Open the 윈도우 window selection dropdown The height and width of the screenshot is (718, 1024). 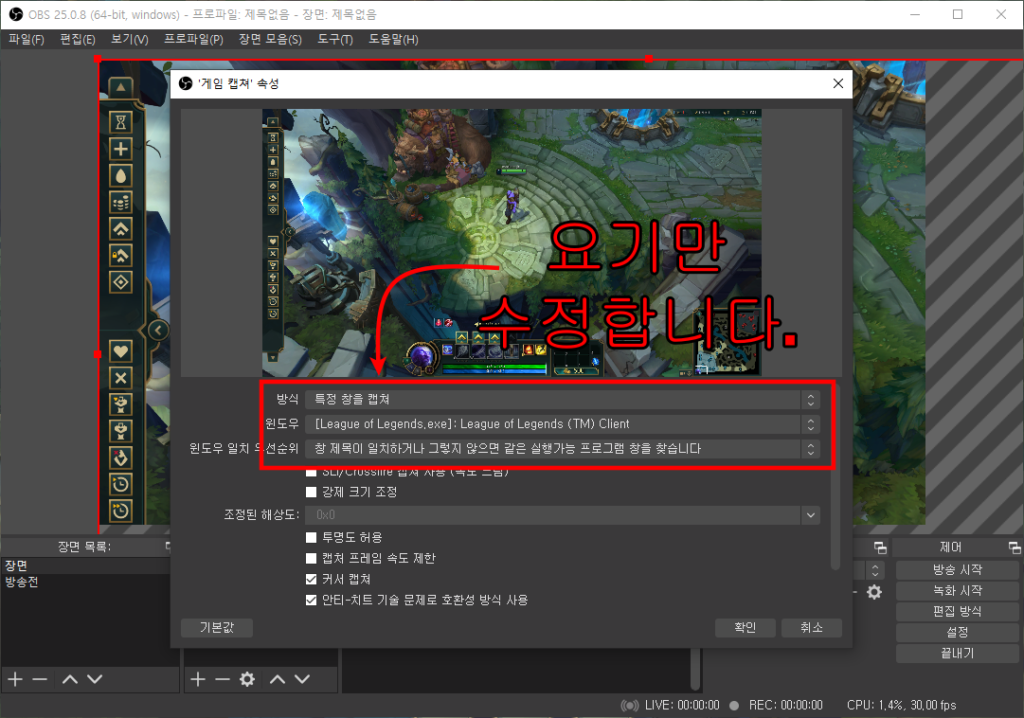coord(562,424)
